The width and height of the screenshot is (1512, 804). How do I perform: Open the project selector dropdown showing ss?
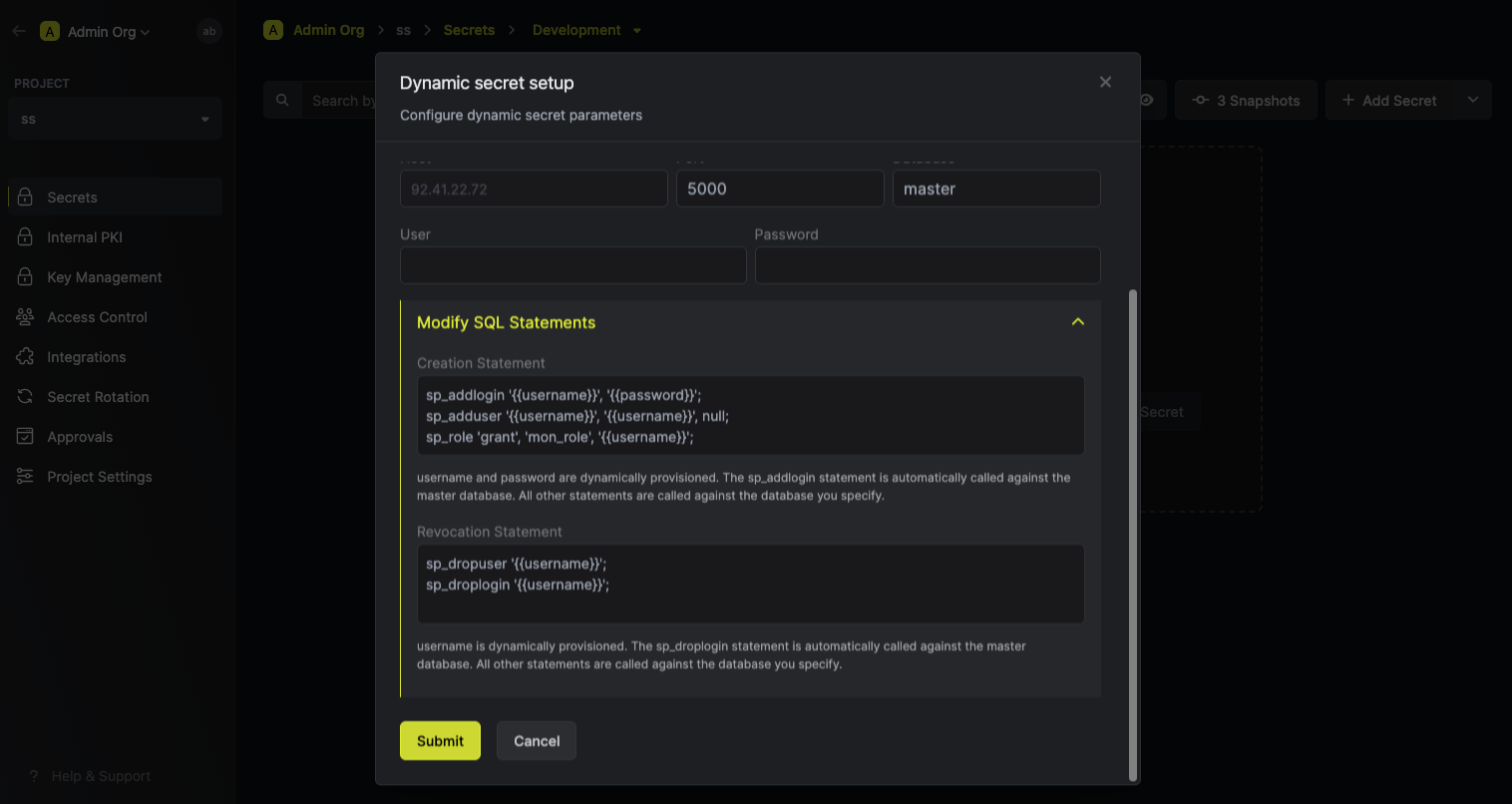[x=116, y=119]
